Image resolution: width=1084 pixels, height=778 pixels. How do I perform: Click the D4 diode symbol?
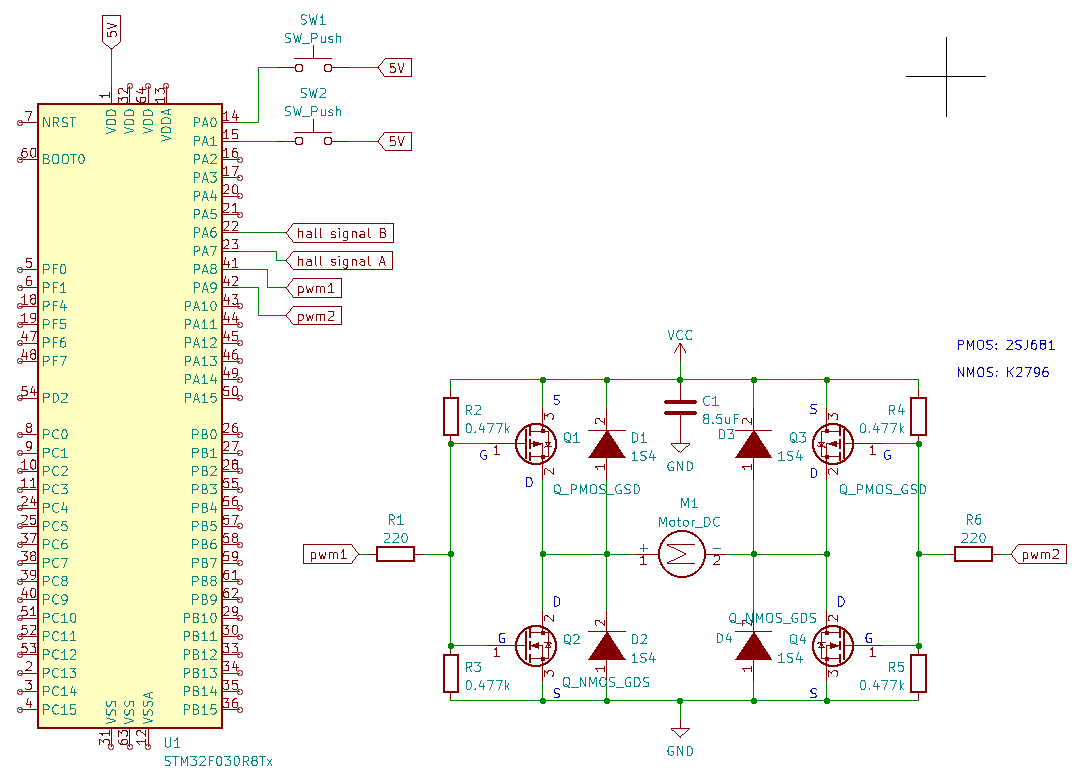tap(754, 646)
